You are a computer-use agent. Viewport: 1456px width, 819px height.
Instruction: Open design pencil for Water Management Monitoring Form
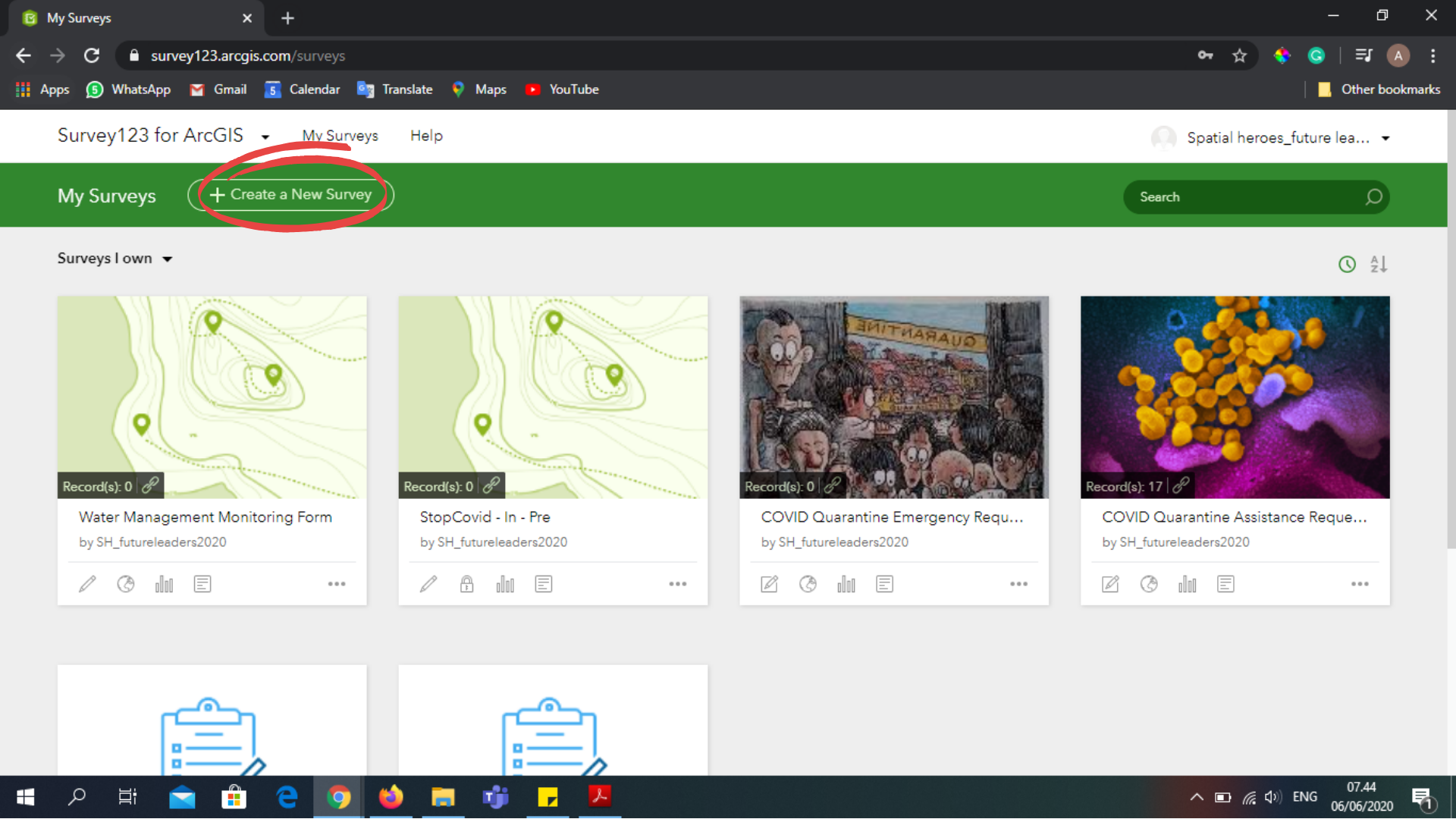[88, 584]
